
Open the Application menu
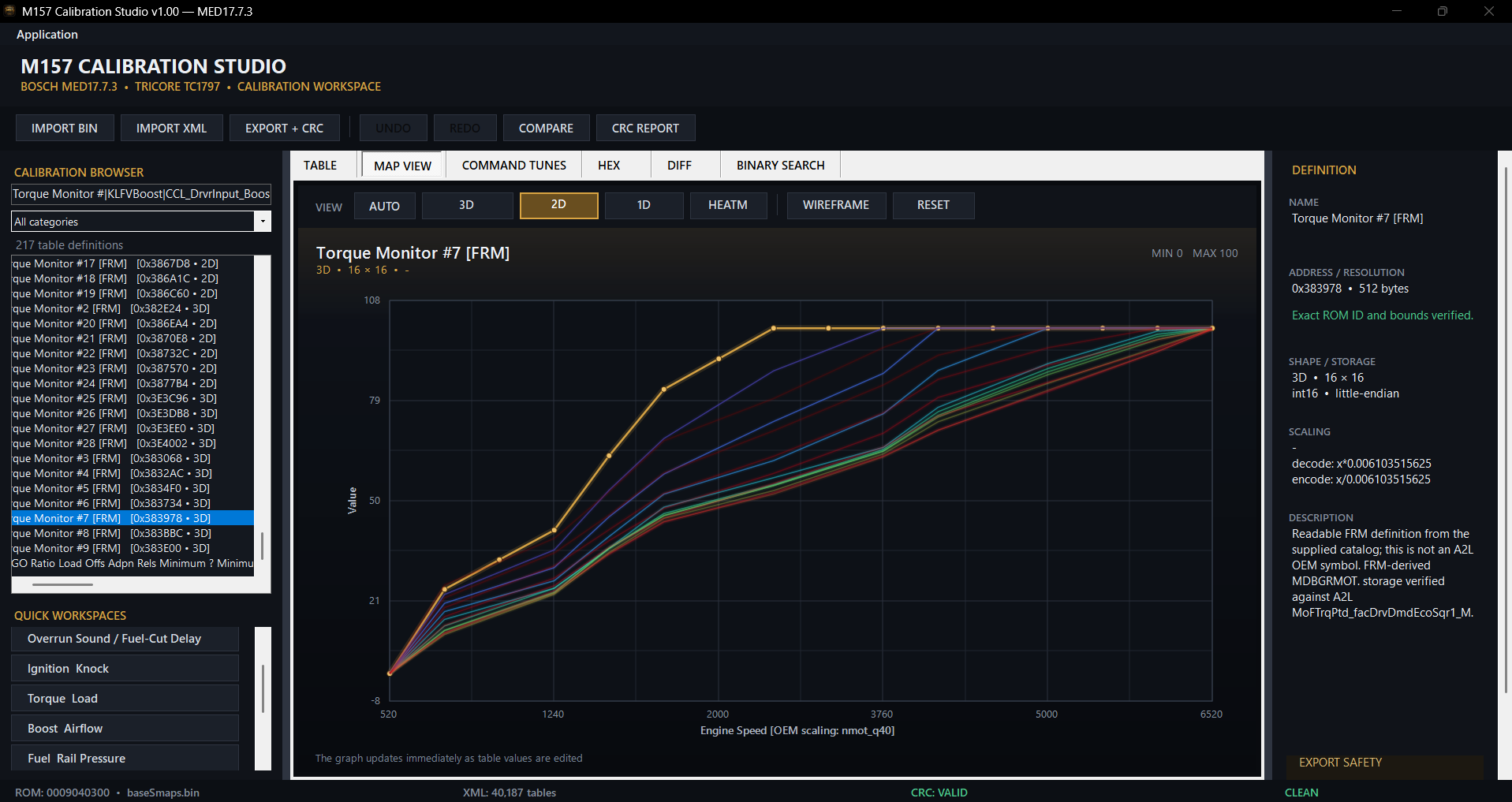click(x=47, y=35)
